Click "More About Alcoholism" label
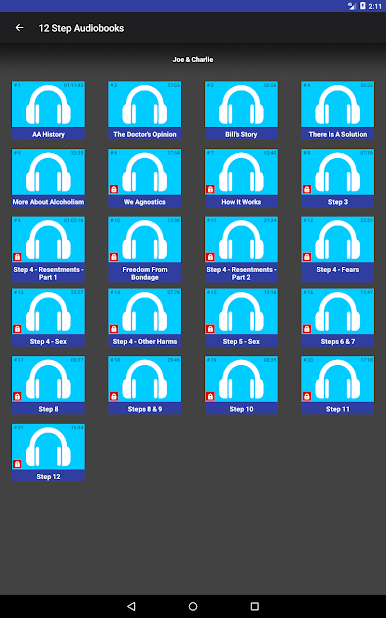This screenshot has width=386, height=618. coord(48,202)
